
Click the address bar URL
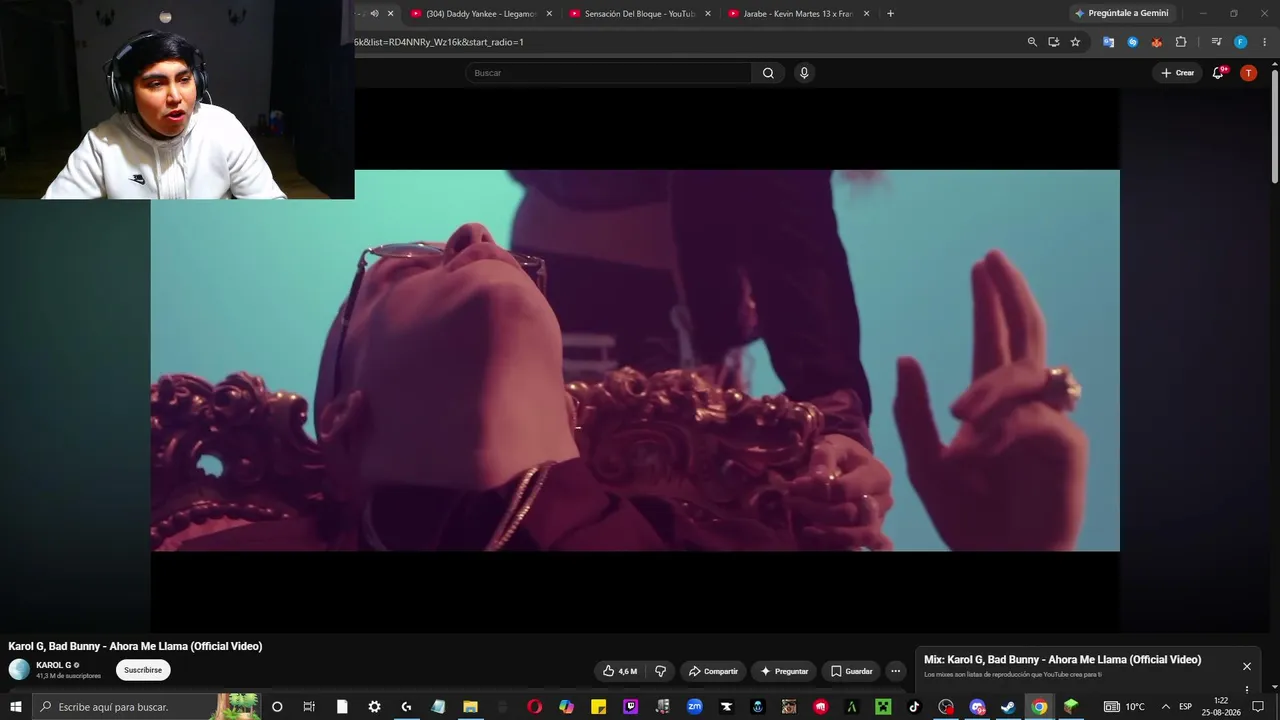(439, 42)
